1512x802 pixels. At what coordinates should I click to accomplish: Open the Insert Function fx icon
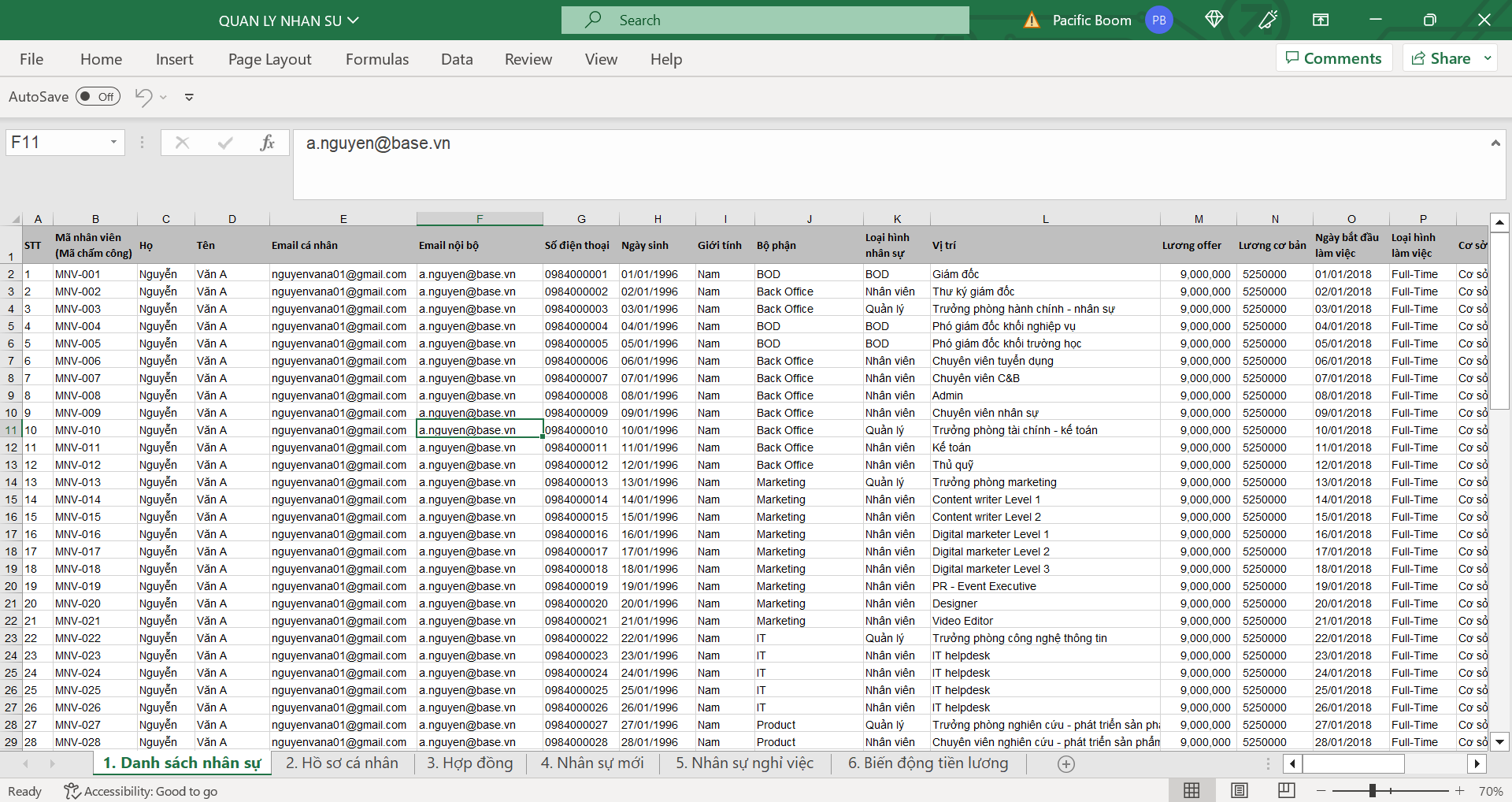tap(267, 143)
